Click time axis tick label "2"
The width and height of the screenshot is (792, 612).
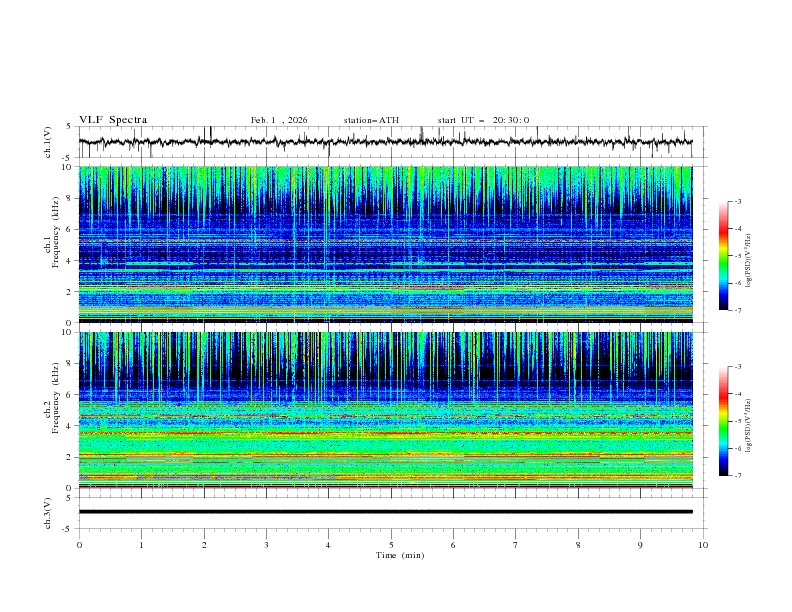pyautogui.click(x=204, y=545)
